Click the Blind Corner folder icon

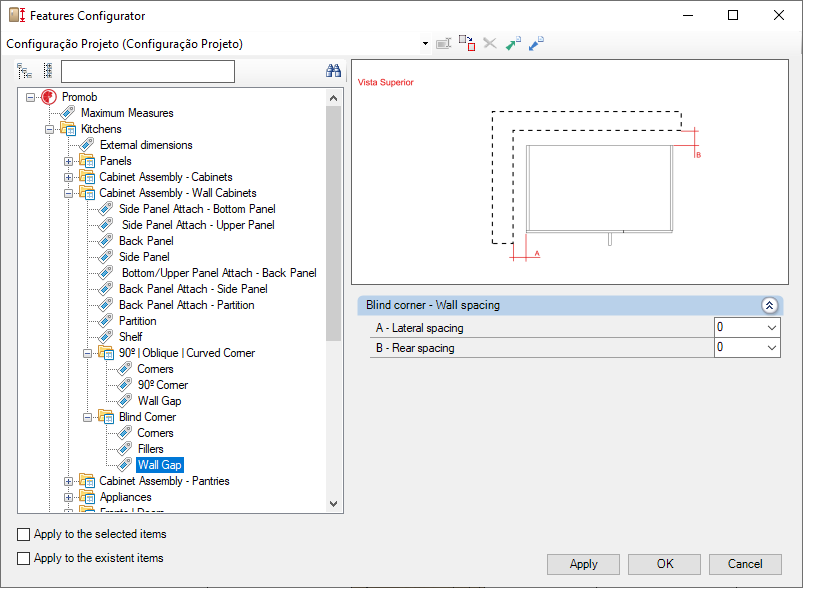click(x=106, y=417)
